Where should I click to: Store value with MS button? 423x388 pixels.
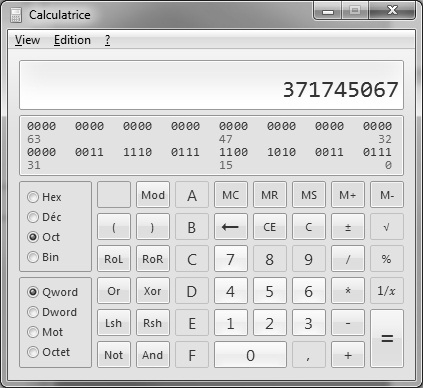tap(309, 195)
